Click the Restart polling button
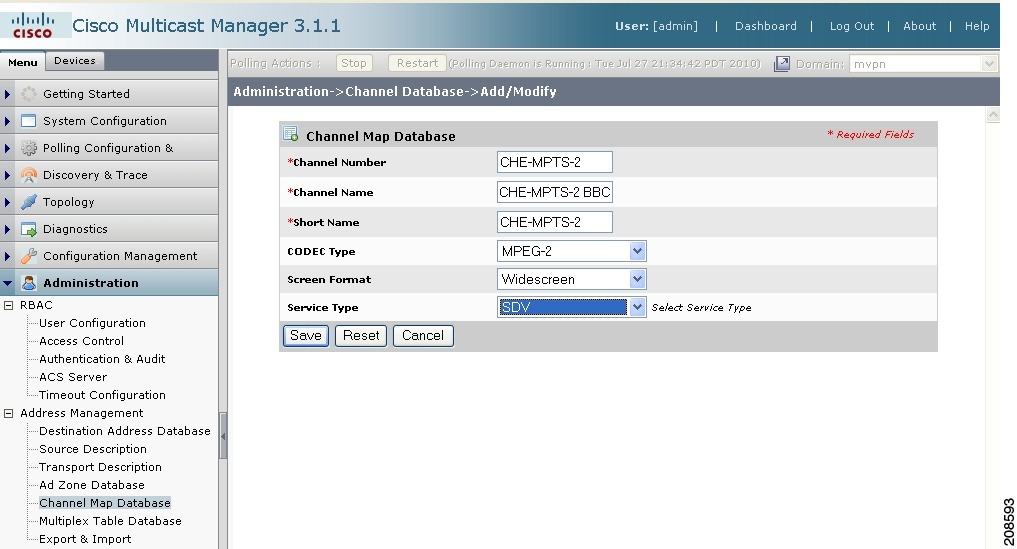Viewport: 1017px width, 549px height. click(417, 63)
